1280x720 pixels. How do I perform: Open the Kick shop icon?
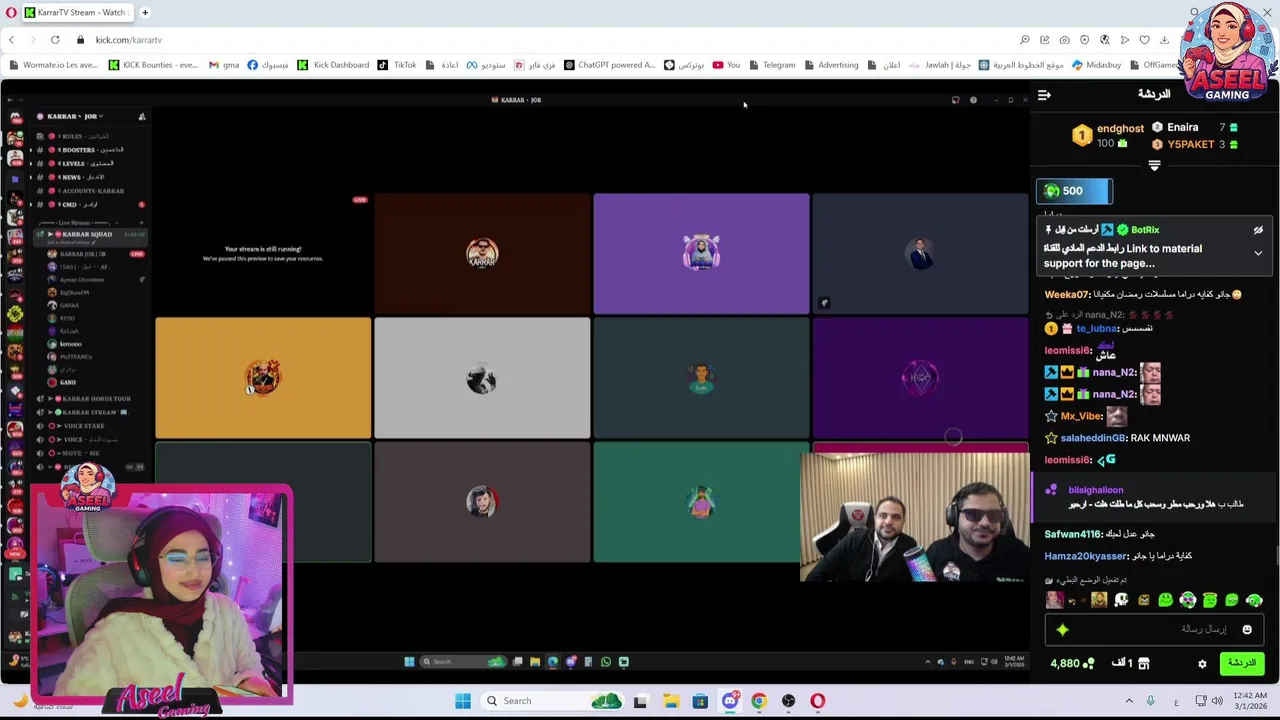pyautogui.click(x=1144, y=664)
